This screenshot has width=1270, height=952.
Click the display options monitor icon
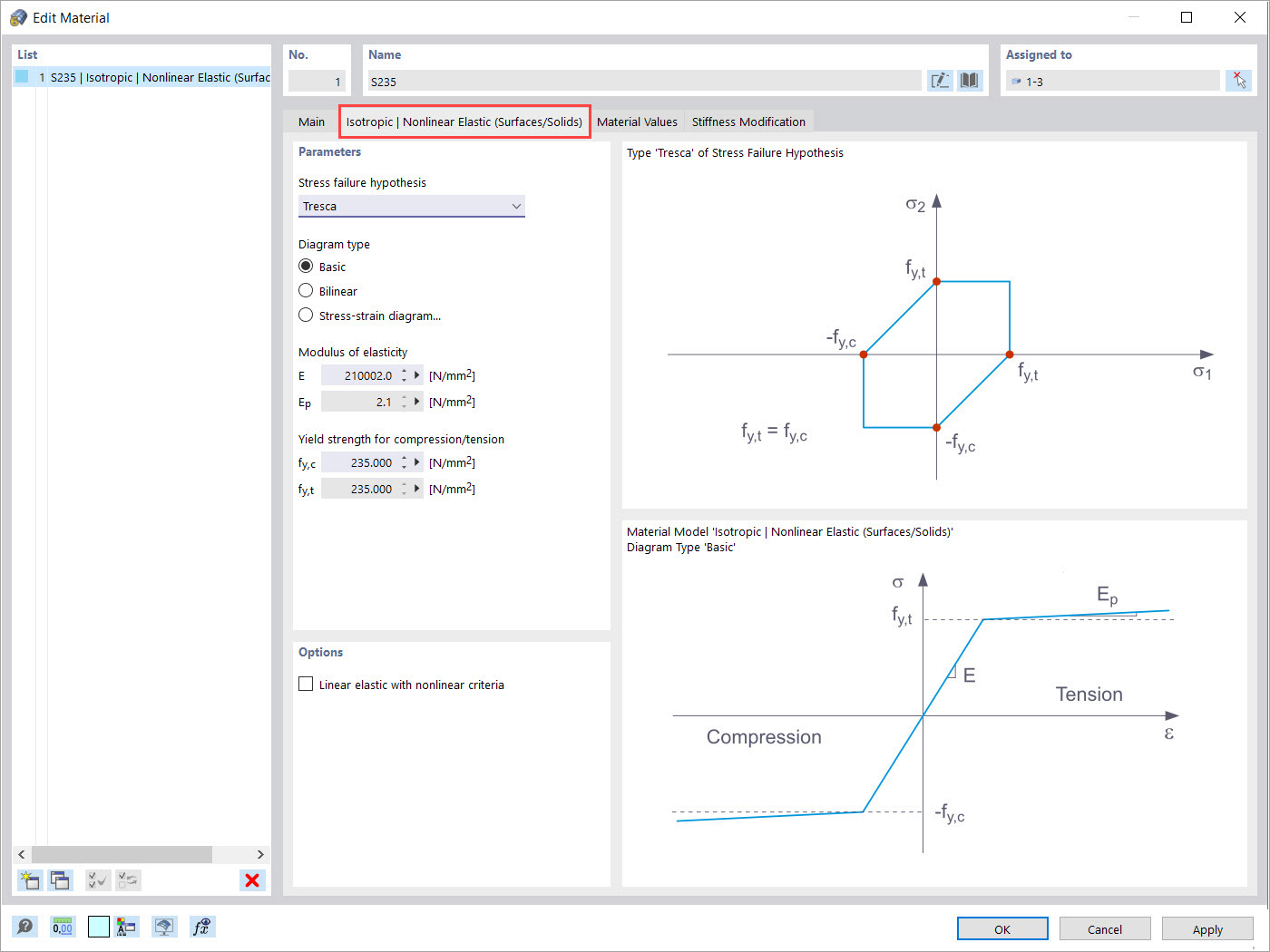click(164, 927)
